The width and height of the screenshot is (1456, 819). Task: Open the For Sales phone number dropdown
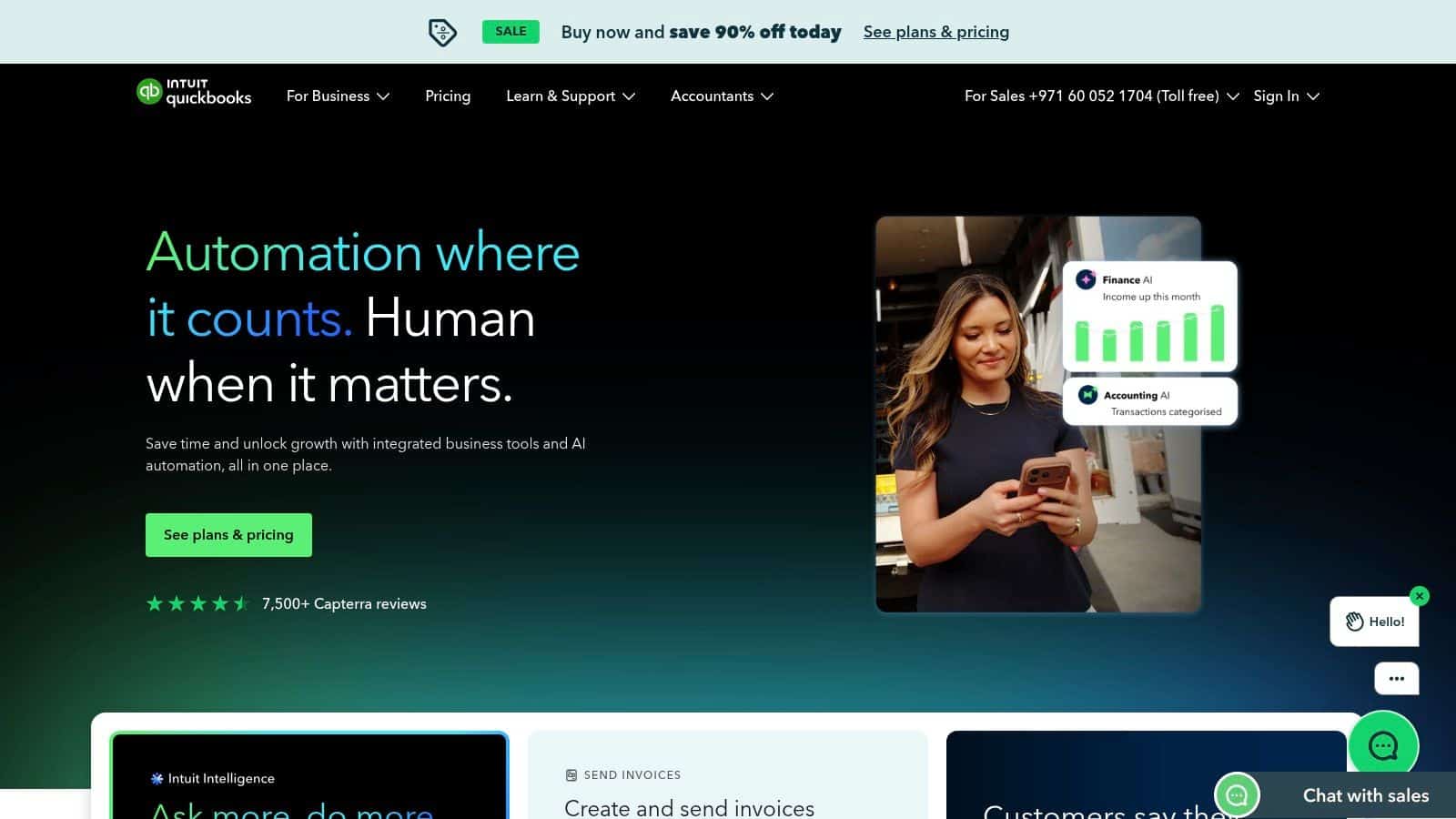click(1101, 96)
